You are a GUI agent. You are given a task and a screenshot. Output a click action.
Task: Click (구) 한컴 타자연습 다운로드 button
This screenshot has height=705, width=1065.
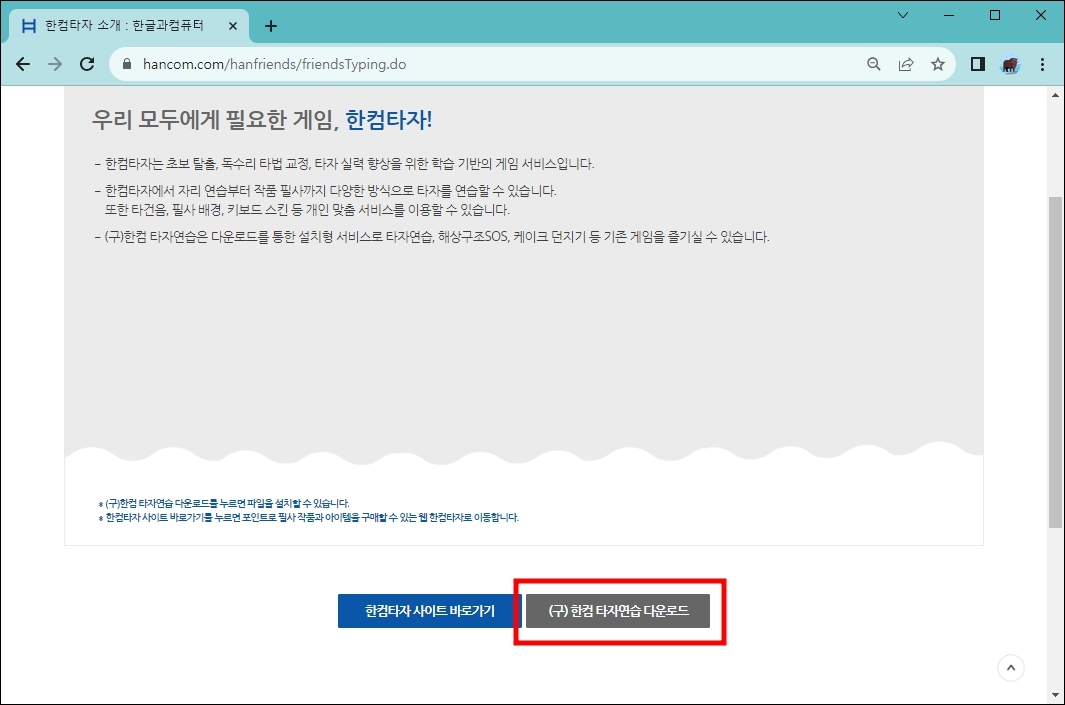coord(618,611)
